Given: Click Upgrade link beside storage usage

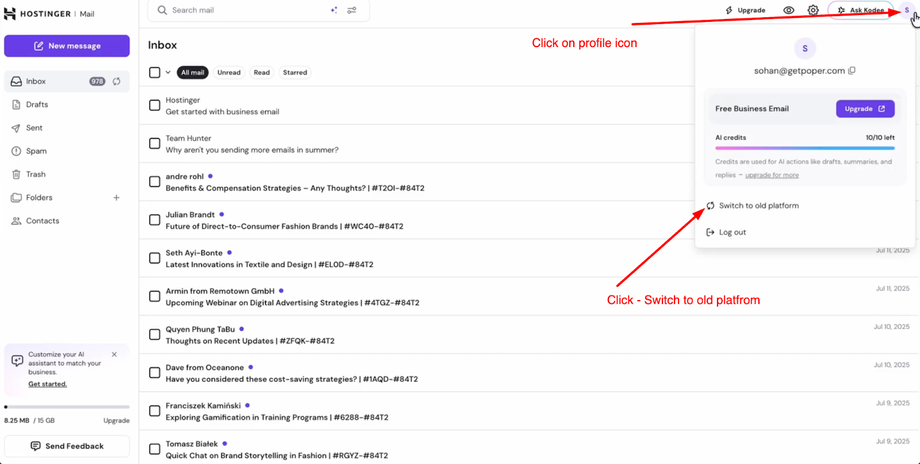Looking at the screenshot, I should tap(117, 421).
